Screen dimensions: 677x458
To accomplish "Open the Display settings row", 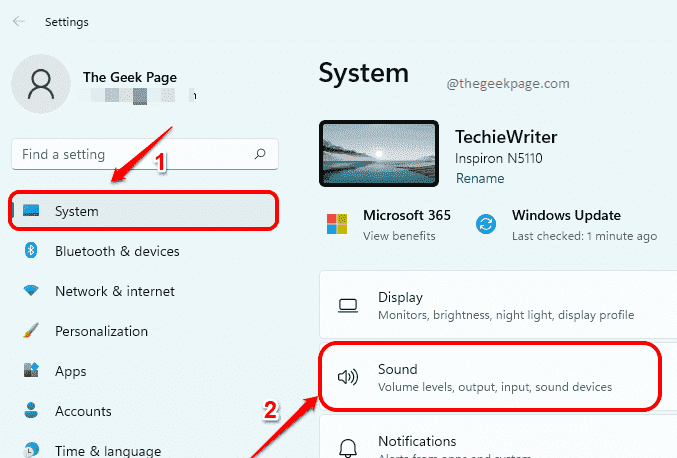I will [x=498, y=305].
